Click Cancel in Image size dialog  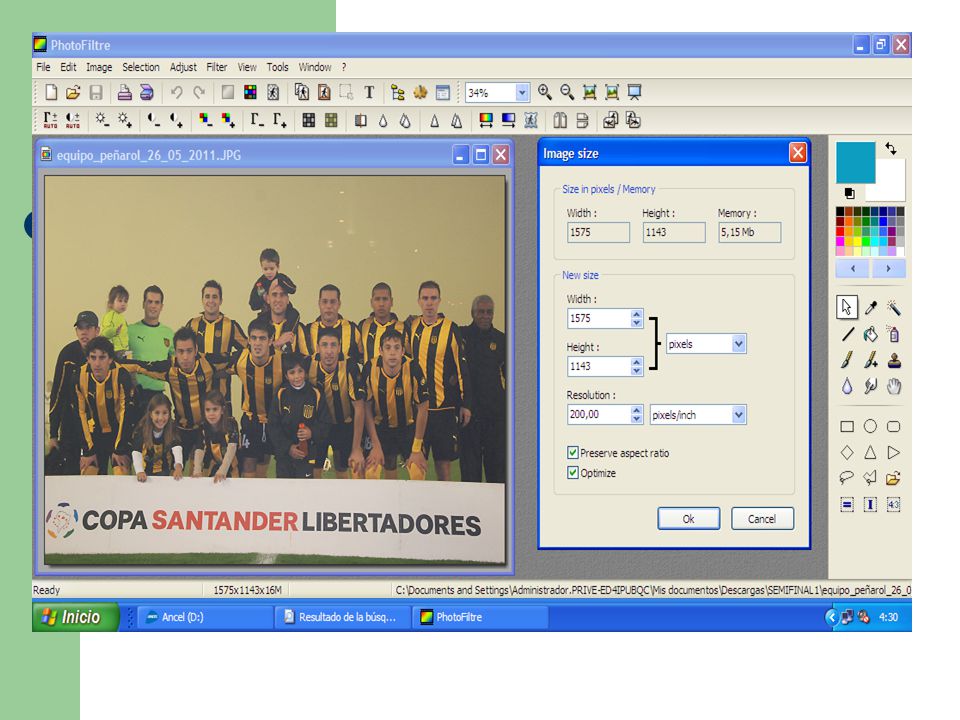coord(762,519)
